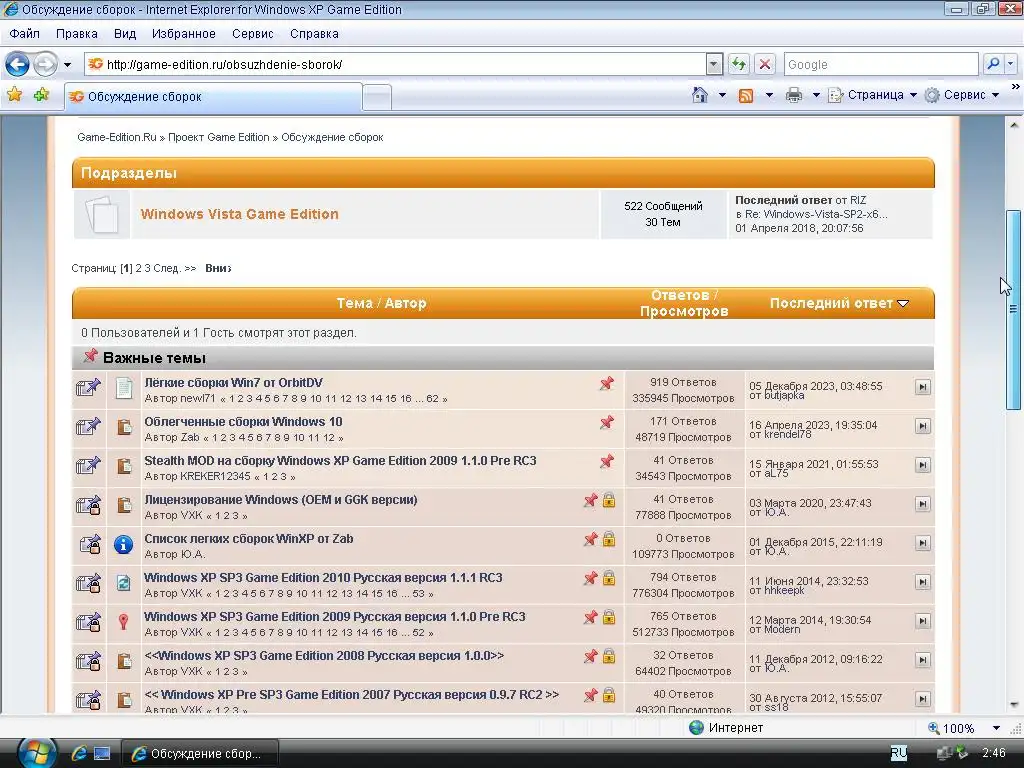Click the След. >> pagination link
The height and width of the screenshot is (768, 1024).
click(174, 268)
